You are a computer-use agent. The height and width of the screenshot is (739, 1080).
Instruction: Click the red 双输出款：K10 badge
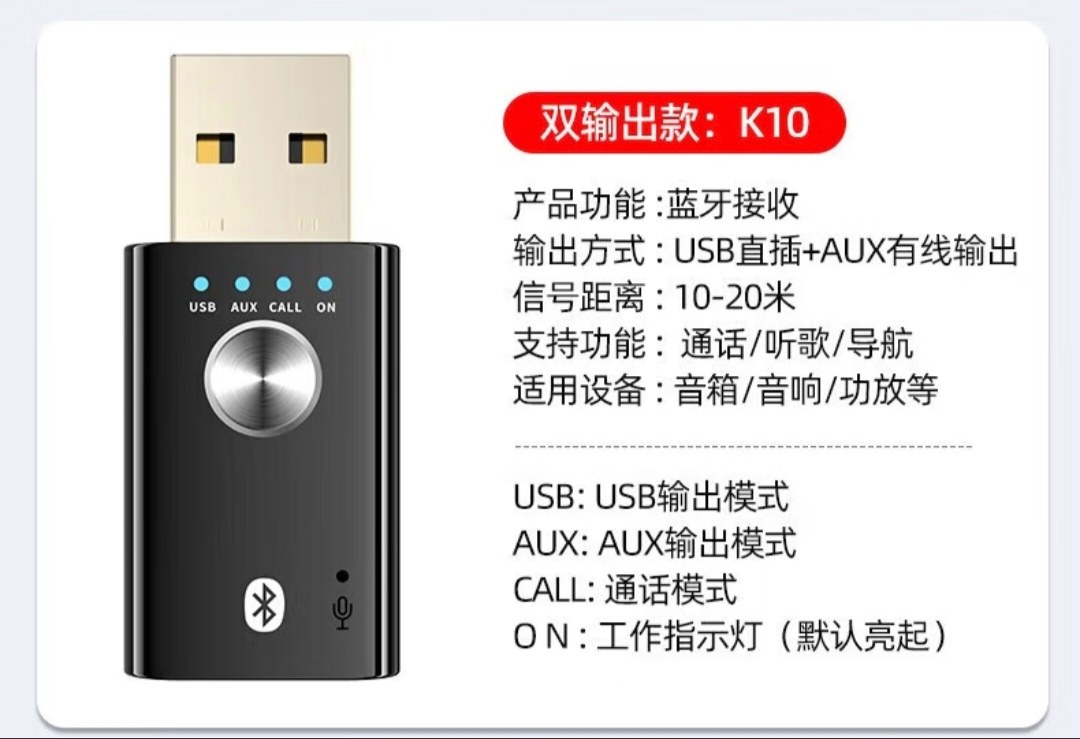click(x=674, y=123)
